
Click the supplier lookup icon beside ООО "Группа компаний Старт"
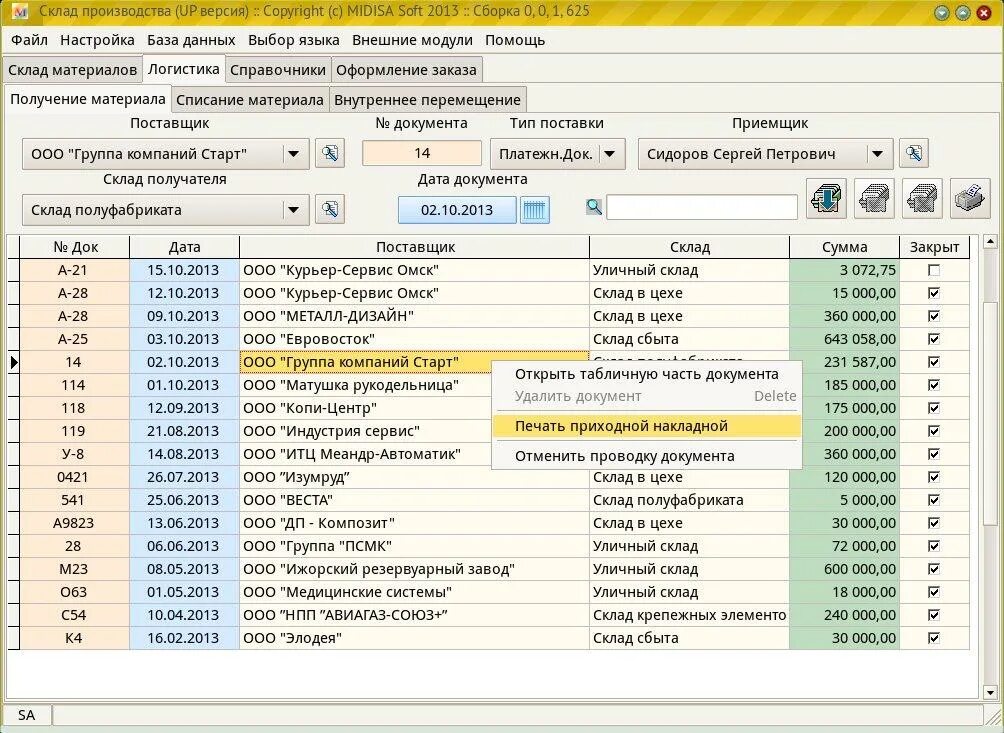[330, 154]
